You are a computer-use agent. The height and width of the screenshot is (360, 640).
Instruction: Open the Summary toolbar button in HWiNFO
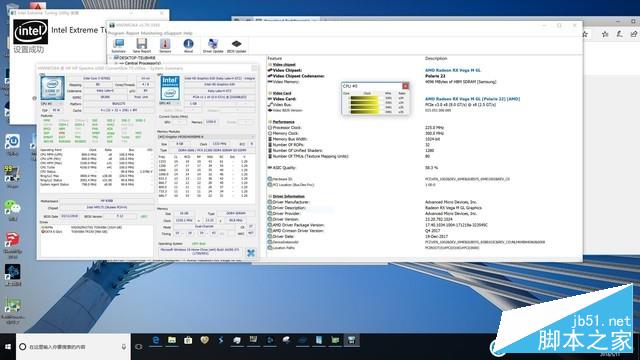coord(119,45)
